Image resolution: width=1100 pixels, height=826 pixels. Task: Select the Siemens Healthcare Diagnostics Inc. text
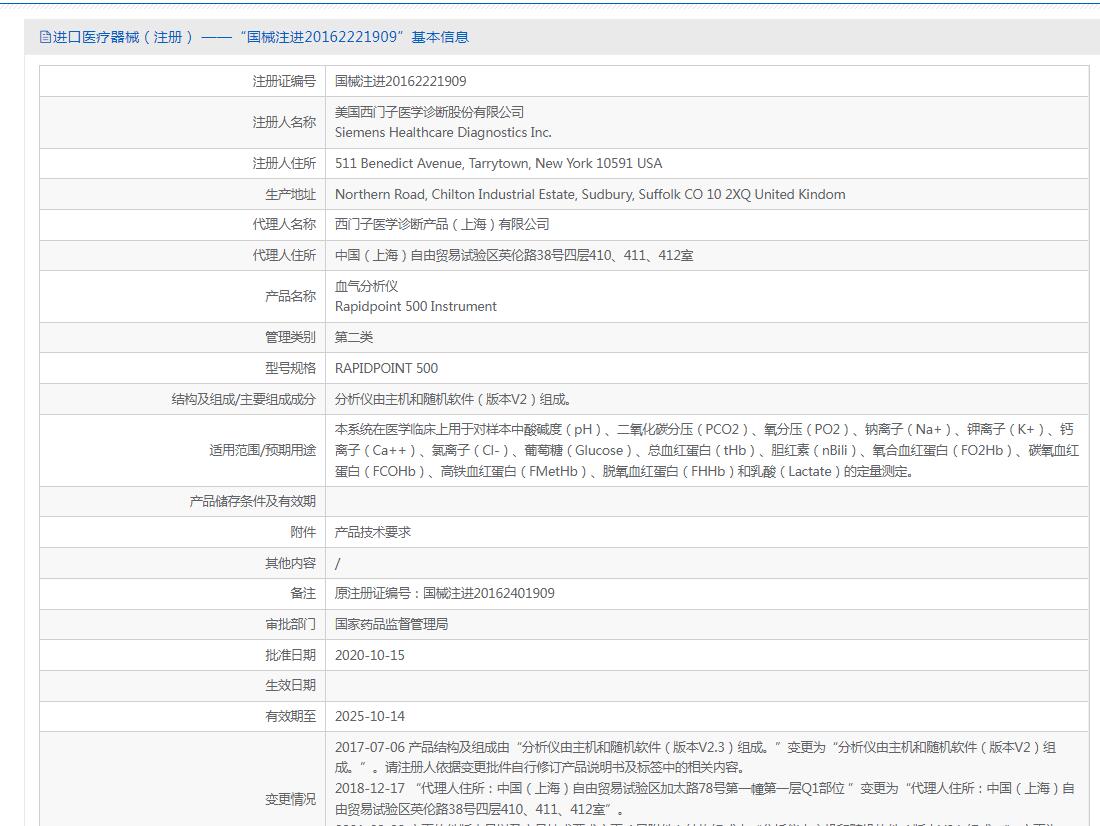tap(443, 132)
